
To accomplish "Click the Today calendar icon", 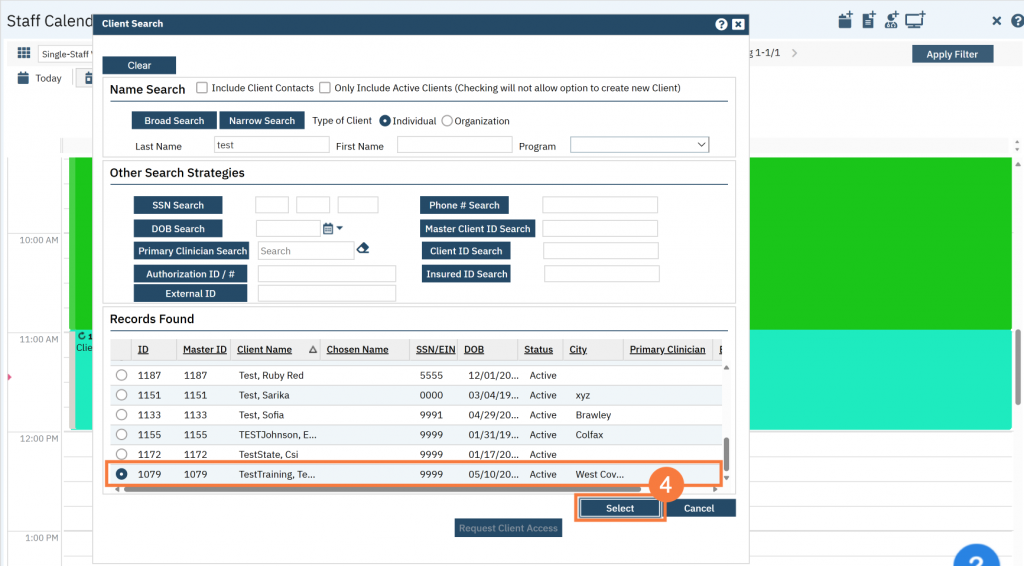I will [x=23, y=78].
